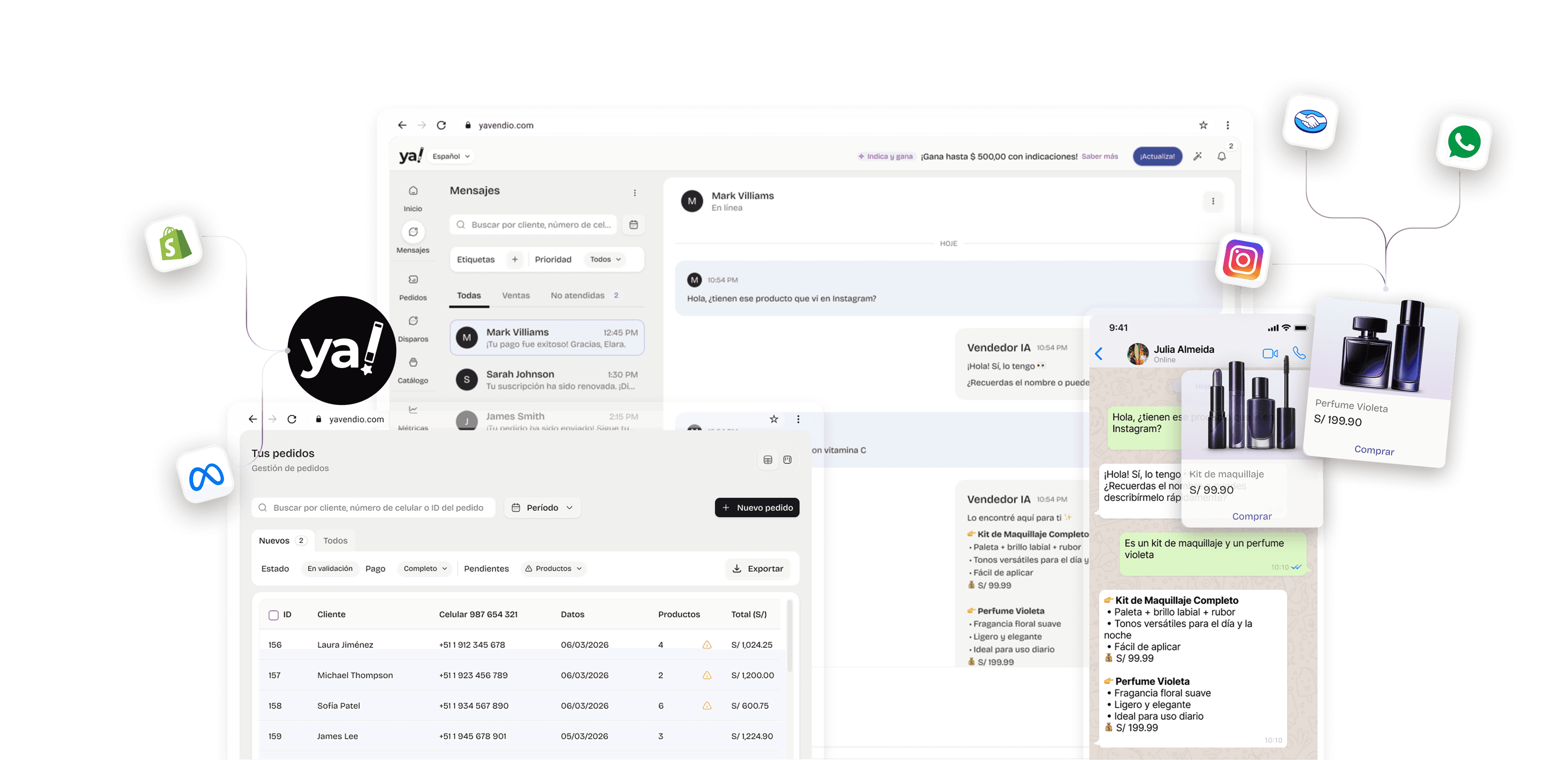Reload the back browser window page
The width and height of the screenshot is (1568, 760).
click(x=441, y=125)
